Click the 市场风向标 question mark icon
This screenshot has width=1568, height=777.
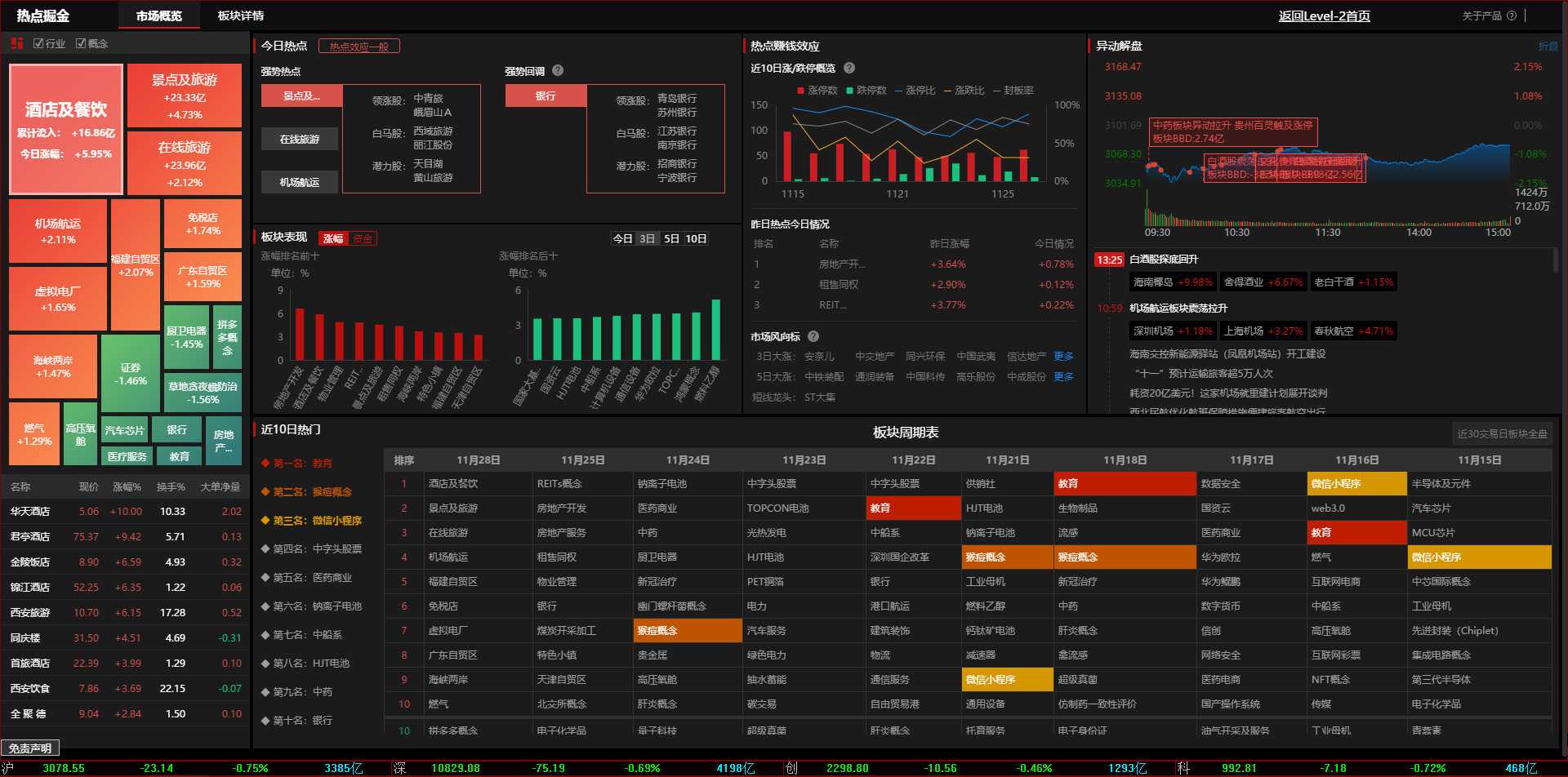click(x=813, y=336)
